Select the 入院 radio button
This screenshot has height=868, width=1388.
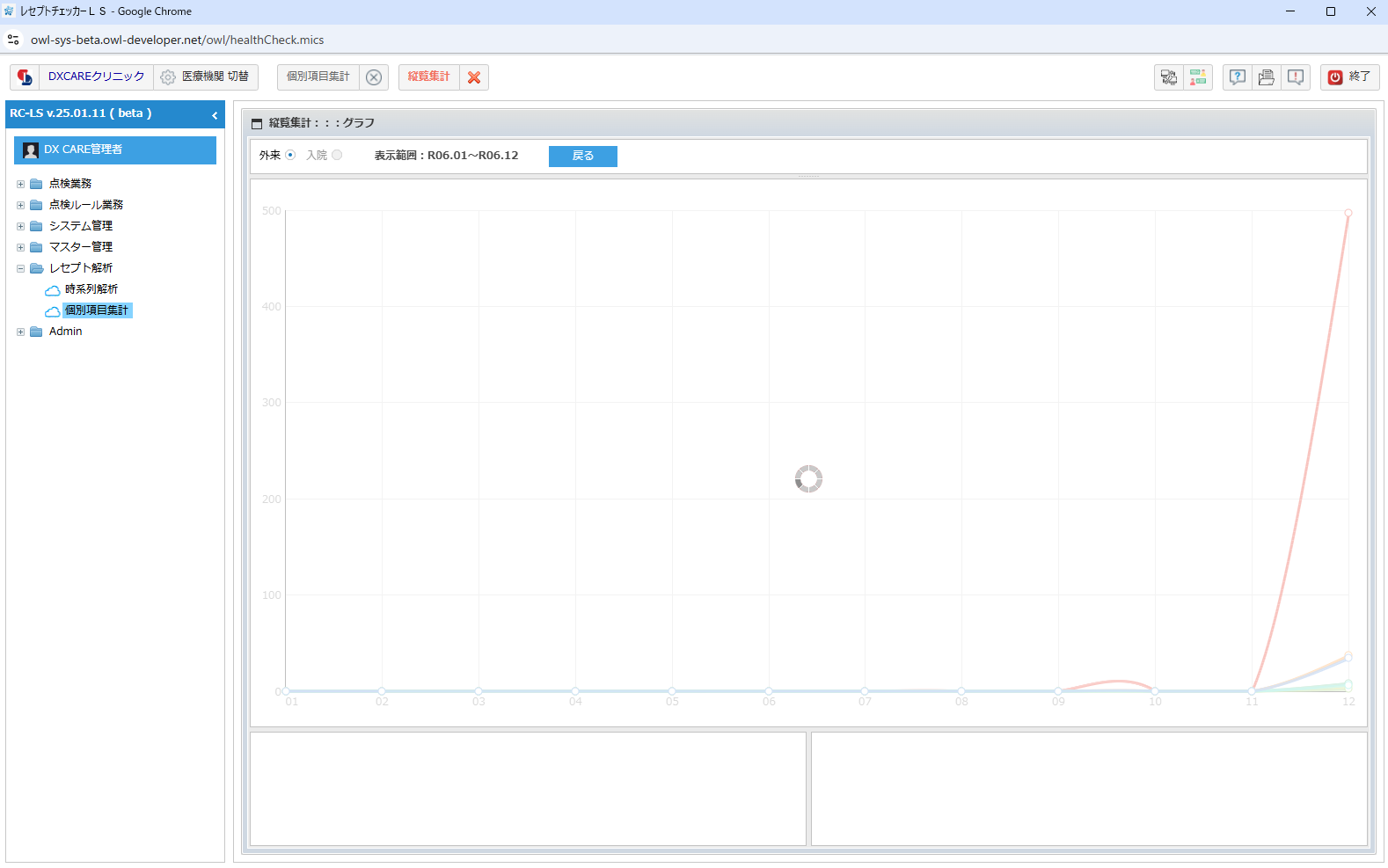click(337, 155)
